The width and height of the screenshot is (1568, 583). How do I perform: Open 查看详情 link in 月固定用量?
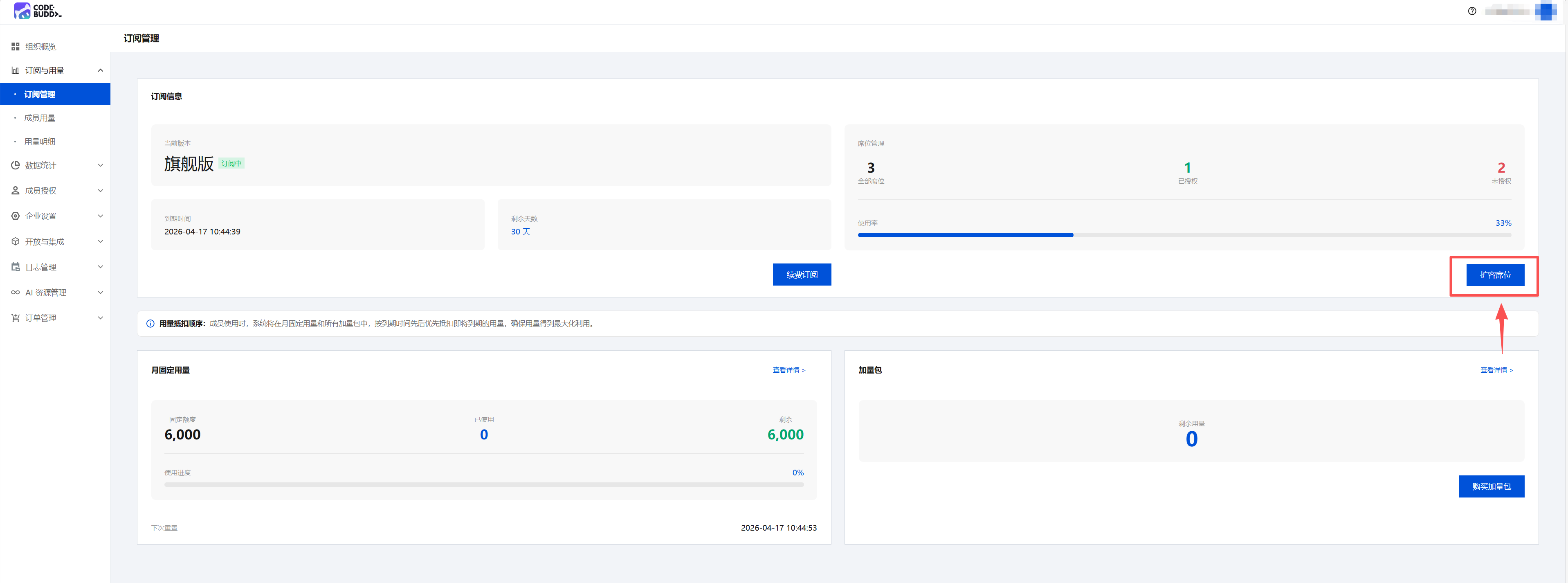[x=788, y=370]
